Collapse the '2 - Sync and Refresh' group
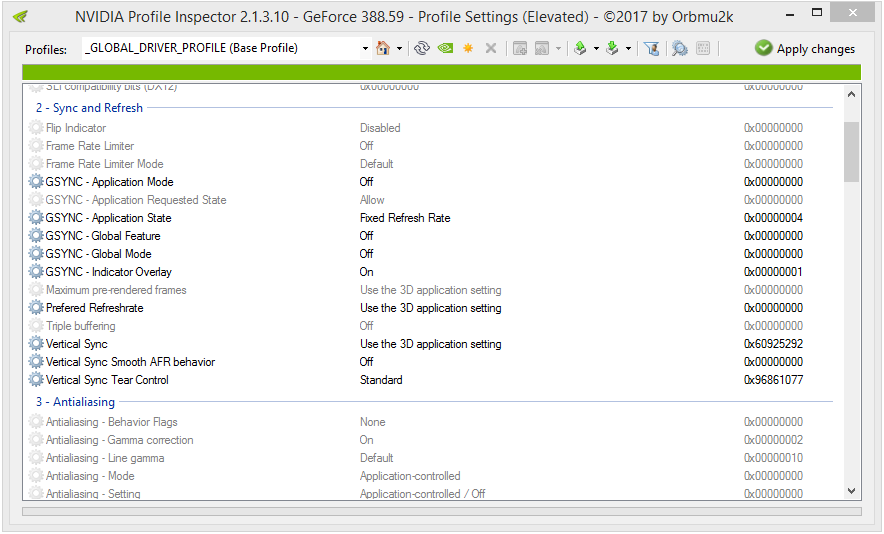Screen dimensions: 884x534 tap(89, 108)
